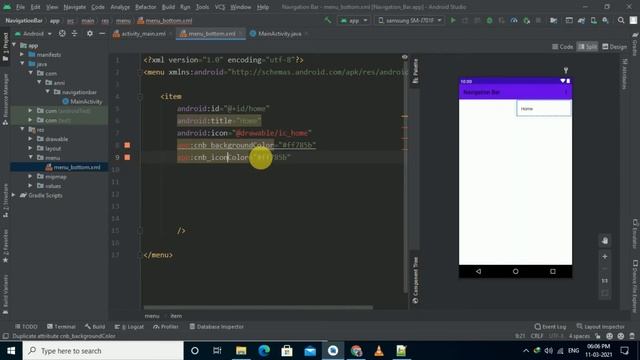Open the Profiler tool window
Viewport: 640px width, 360px height.
click(x=166, y=327)
